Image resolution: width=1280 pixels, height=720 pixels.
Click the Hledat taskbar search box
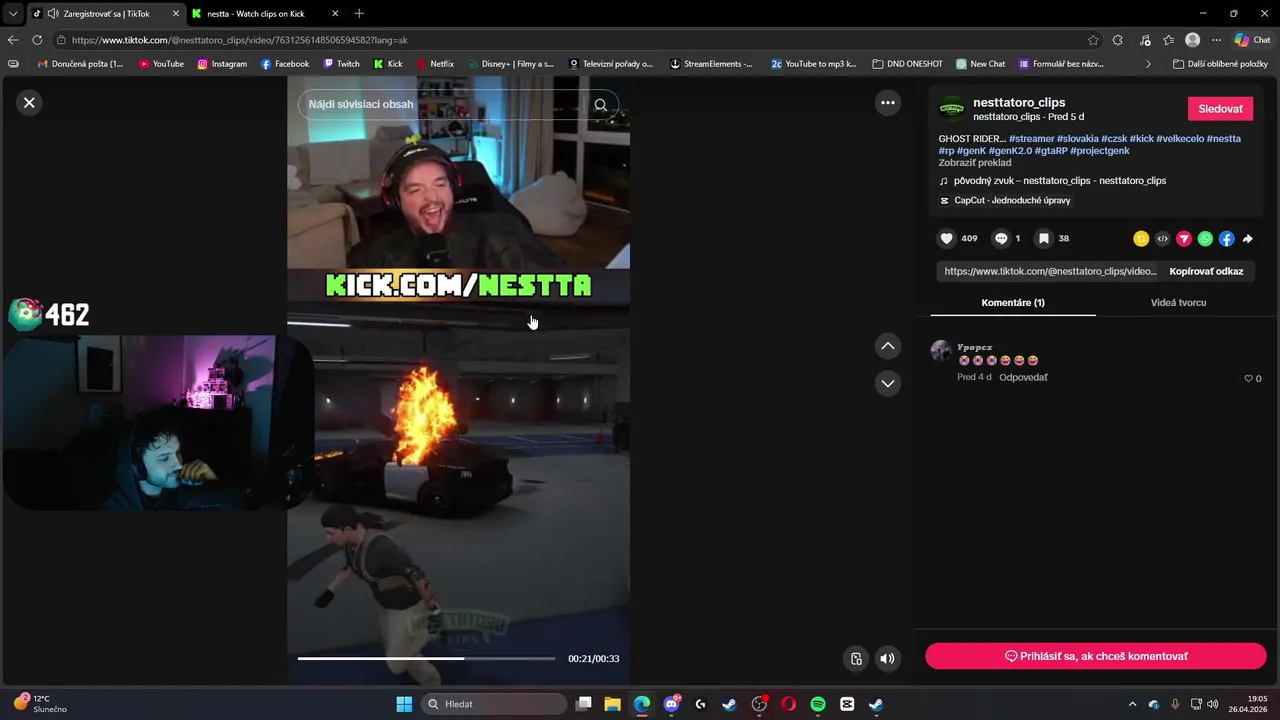click(494, 704)
